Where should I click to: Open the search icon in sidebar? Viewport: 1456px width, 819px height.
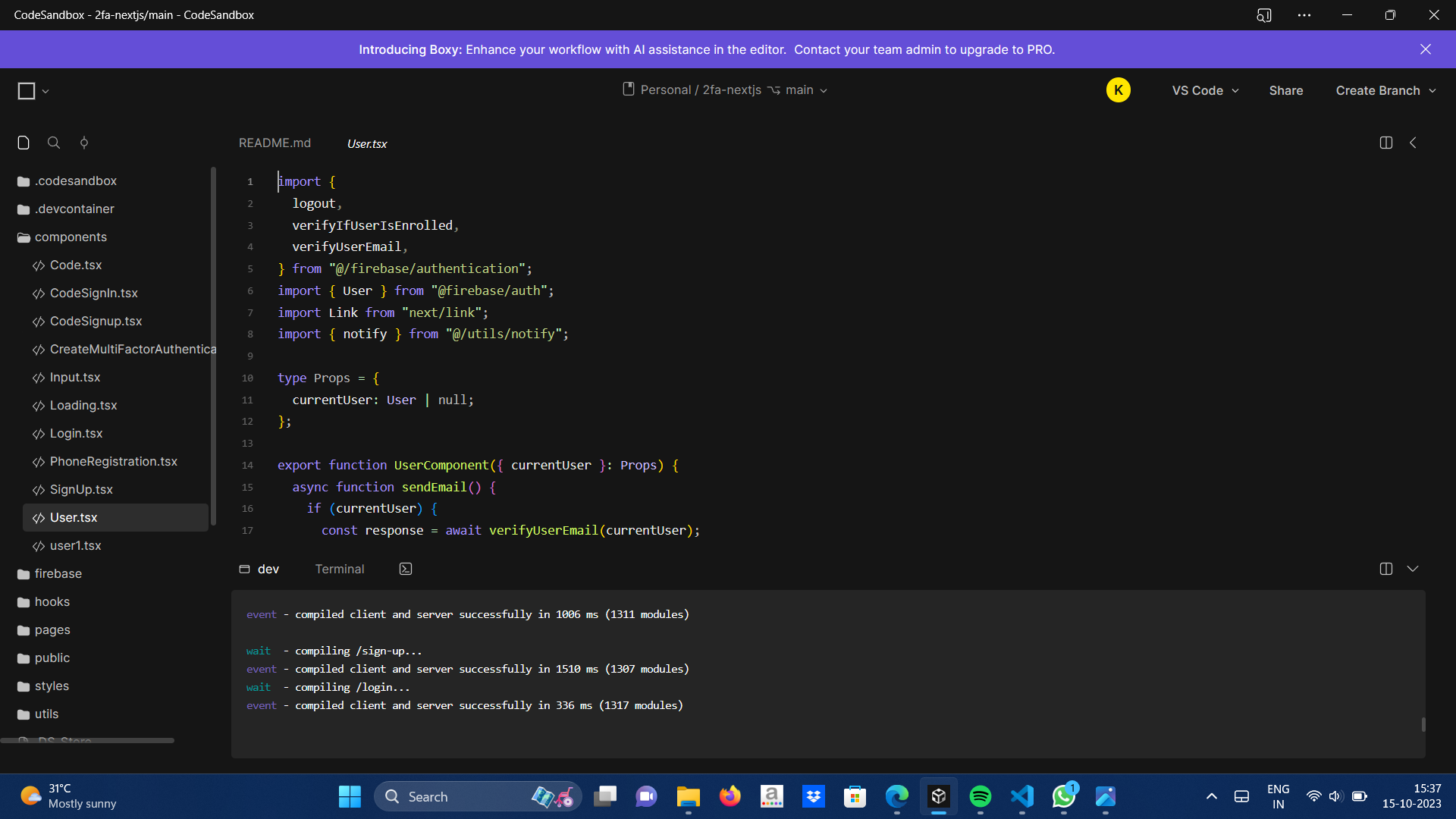54,143
